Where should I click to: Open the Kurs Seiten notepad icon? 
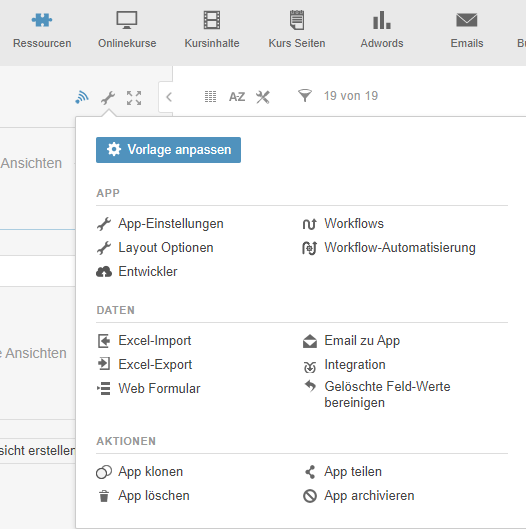click(x=297, y=20)
